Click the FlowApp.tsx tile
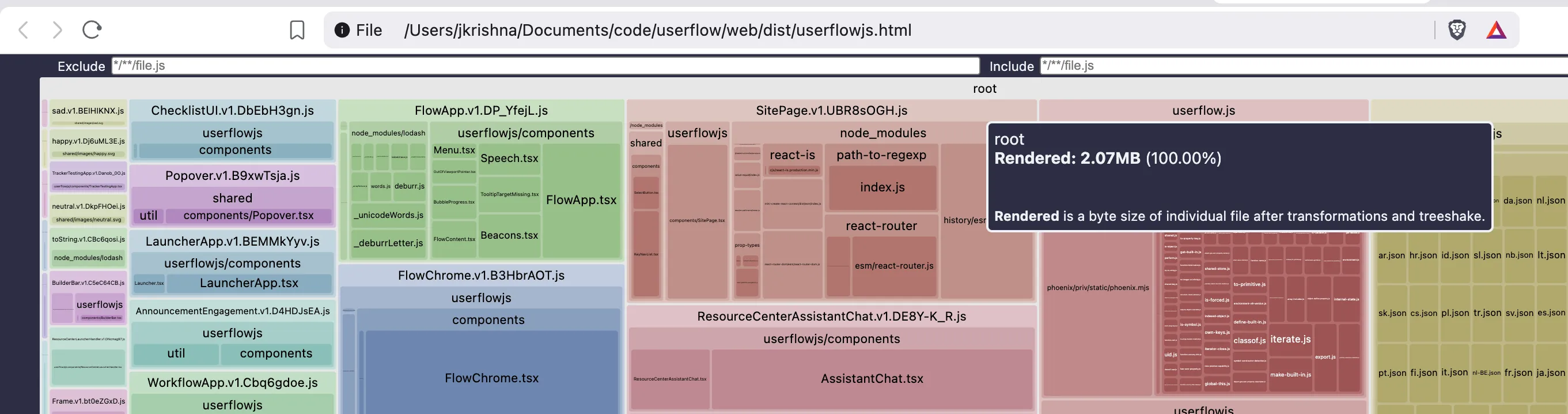This screenshot has width=1568, height=414. [581, 200]
